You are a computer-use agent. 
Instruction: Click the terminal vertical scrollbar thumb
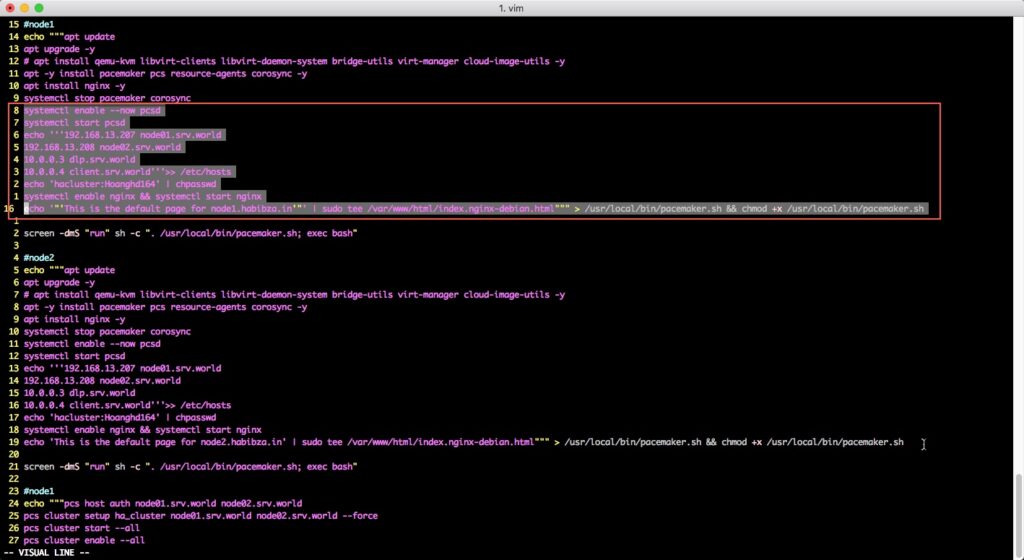pos(1019,516)
